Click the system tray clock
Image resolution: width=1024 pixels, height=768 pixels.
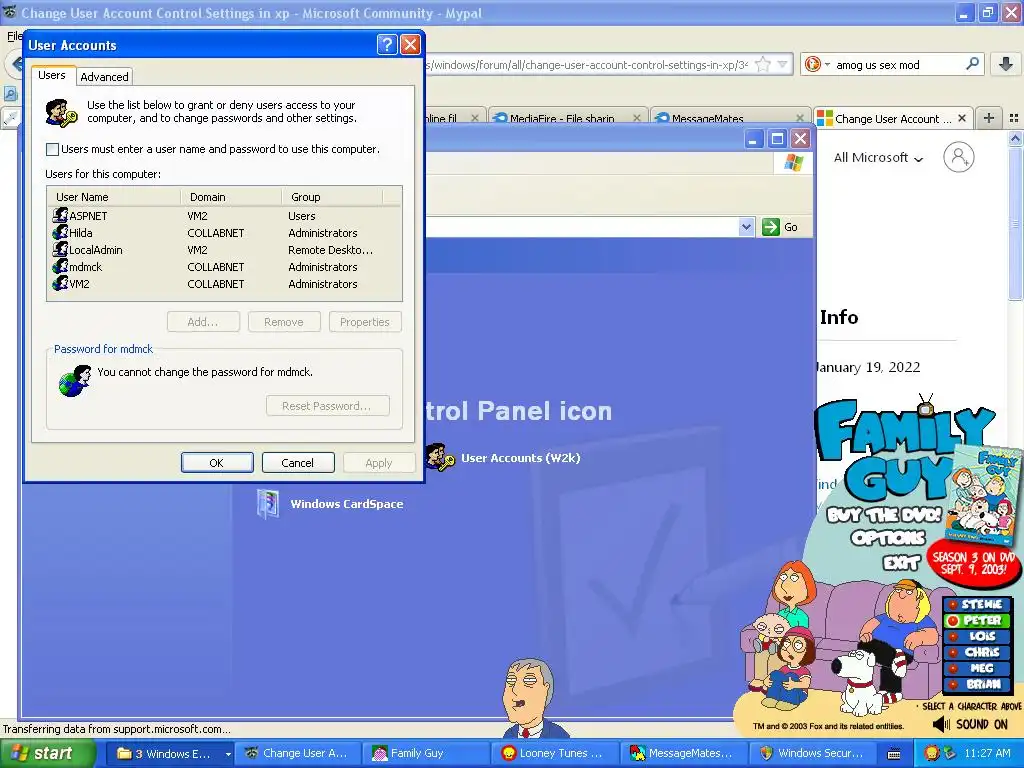[x=987, y=753]
